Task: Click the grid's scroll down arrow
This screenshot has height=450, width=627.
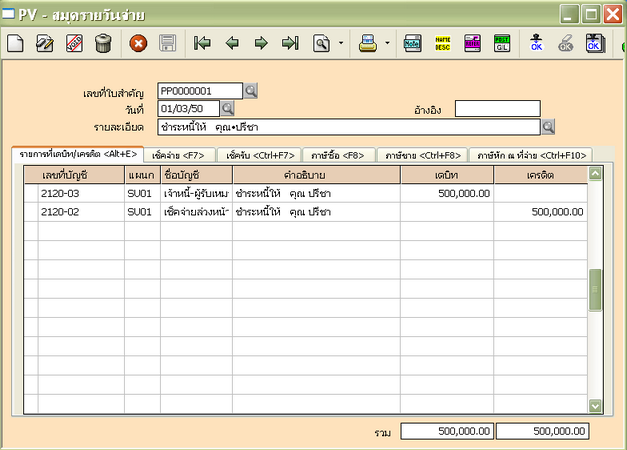Action: pyautogui.click(x=596, y=406)
